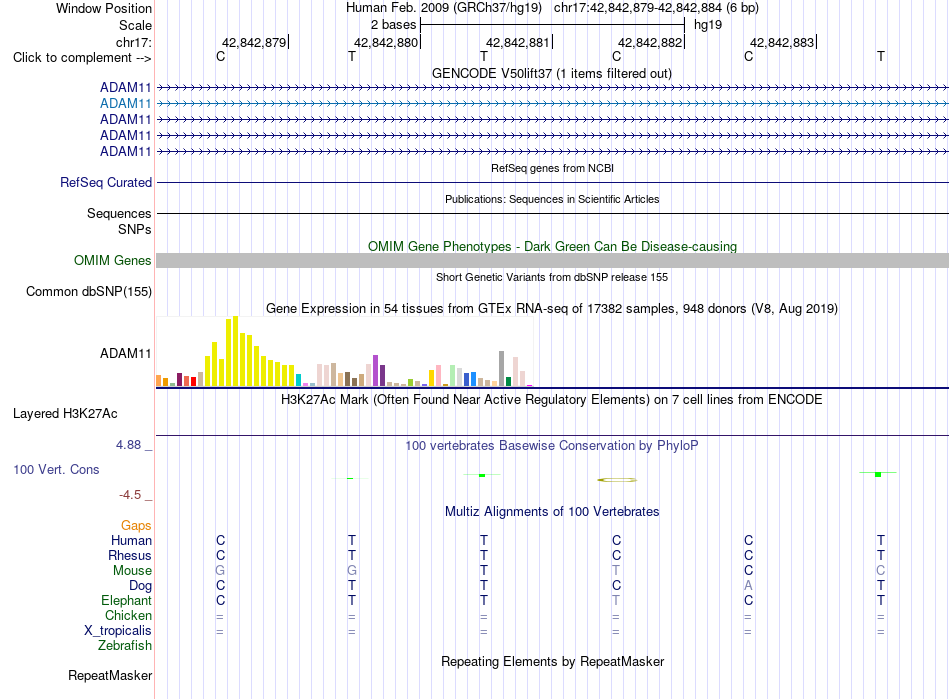The width and height of the screenshot is (950, 699).
Task: Select the Gaps row label
Action: (x=136, y=526)
